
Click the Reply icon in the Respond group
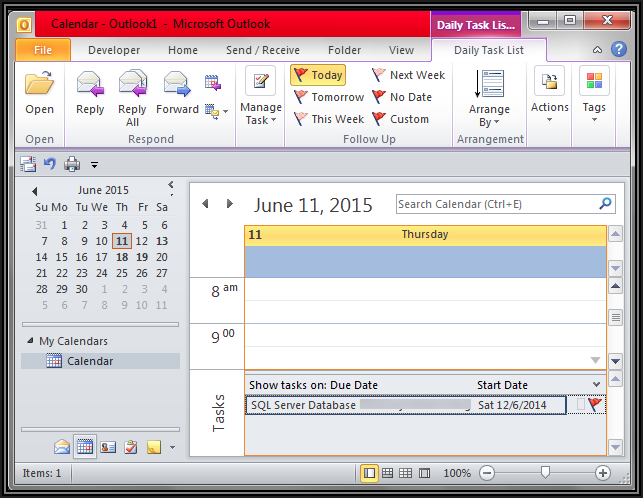[90, 84]
